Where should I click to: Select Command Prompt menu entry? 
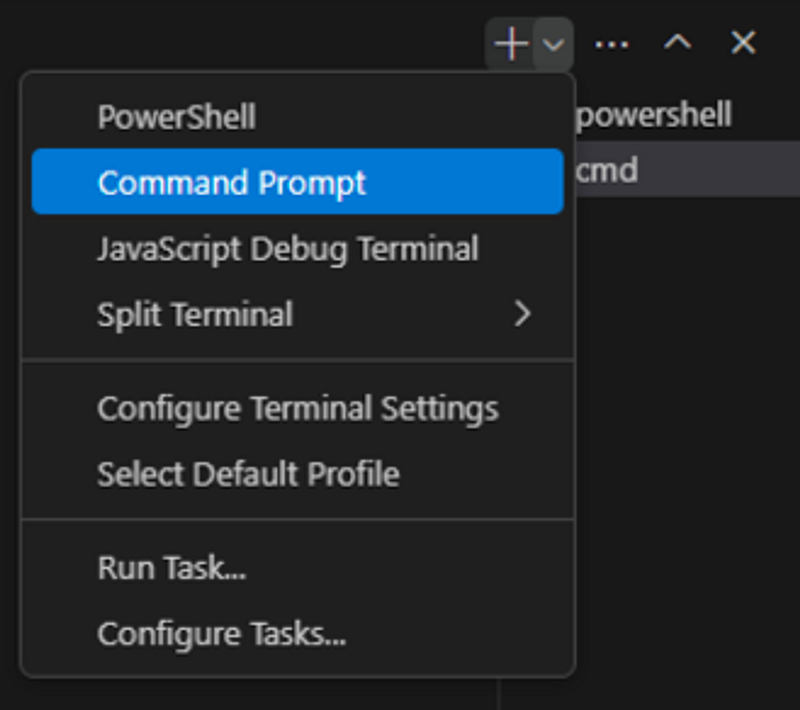(x=297, y=182)
